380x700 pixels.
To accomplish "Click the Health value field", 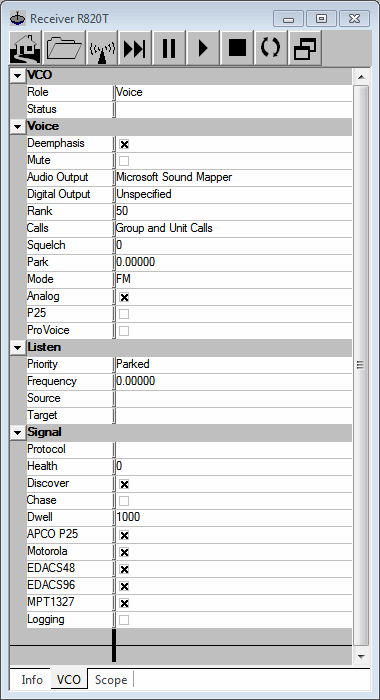I will [x=233, y=467].
